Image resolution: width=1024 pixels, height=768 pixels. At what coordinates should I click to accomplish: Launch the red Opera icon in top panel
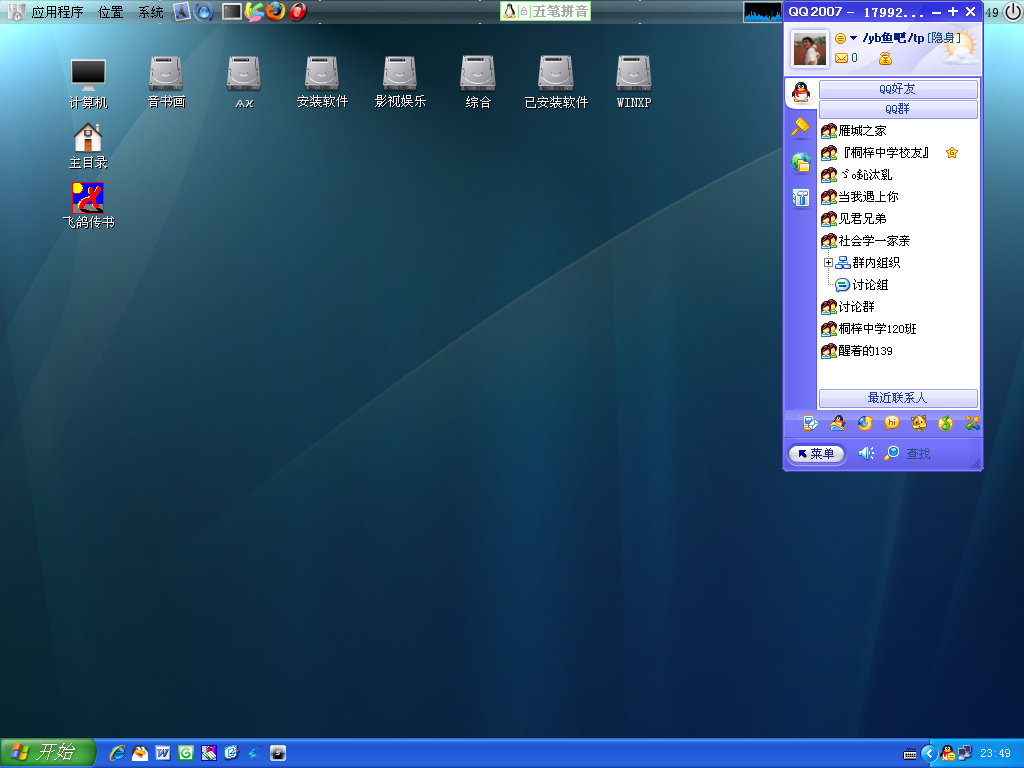click(x=298, y=12)
